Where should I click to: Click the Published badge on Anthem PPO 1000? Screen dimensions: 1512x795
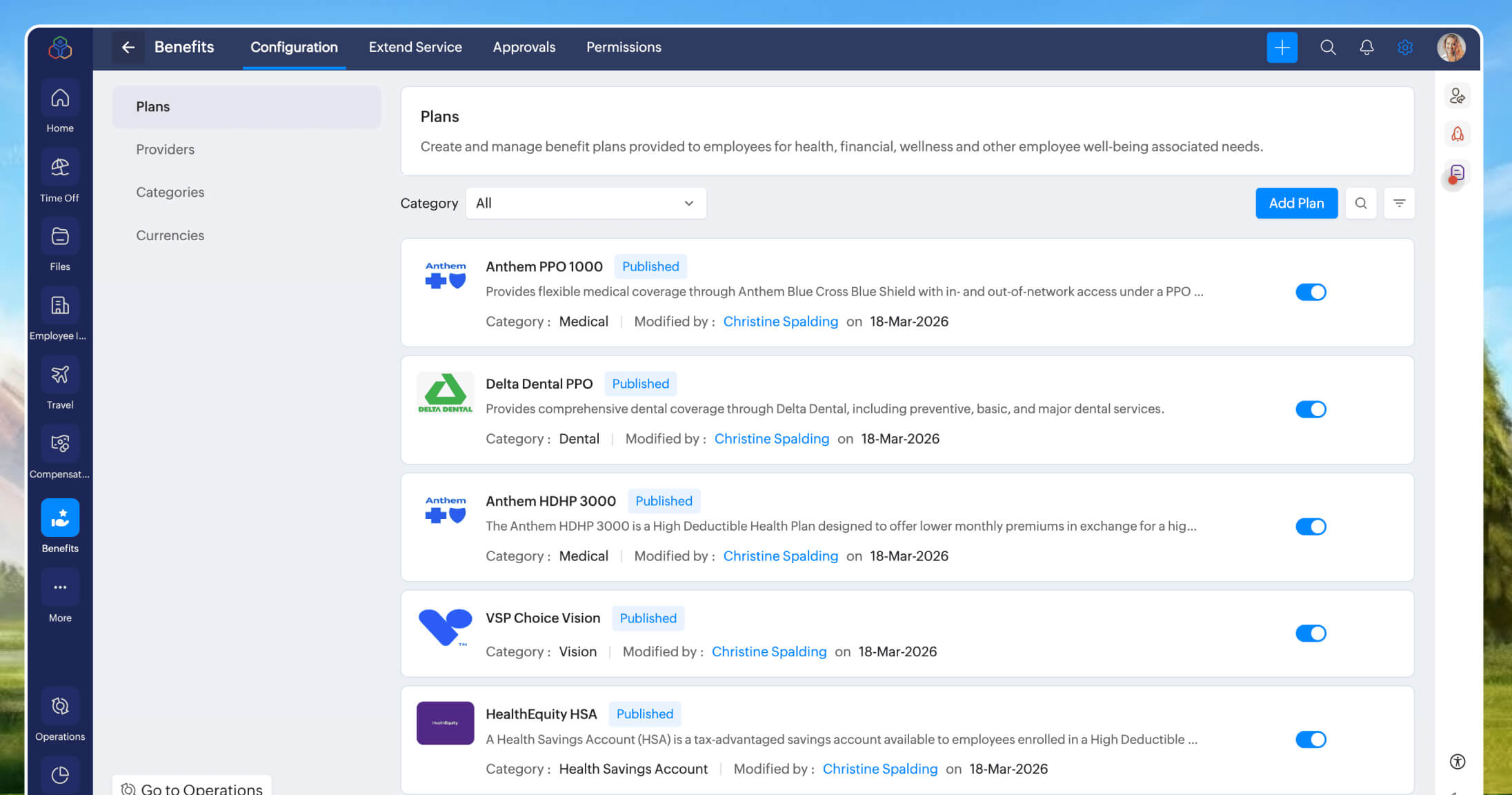(x=650, y=266)
